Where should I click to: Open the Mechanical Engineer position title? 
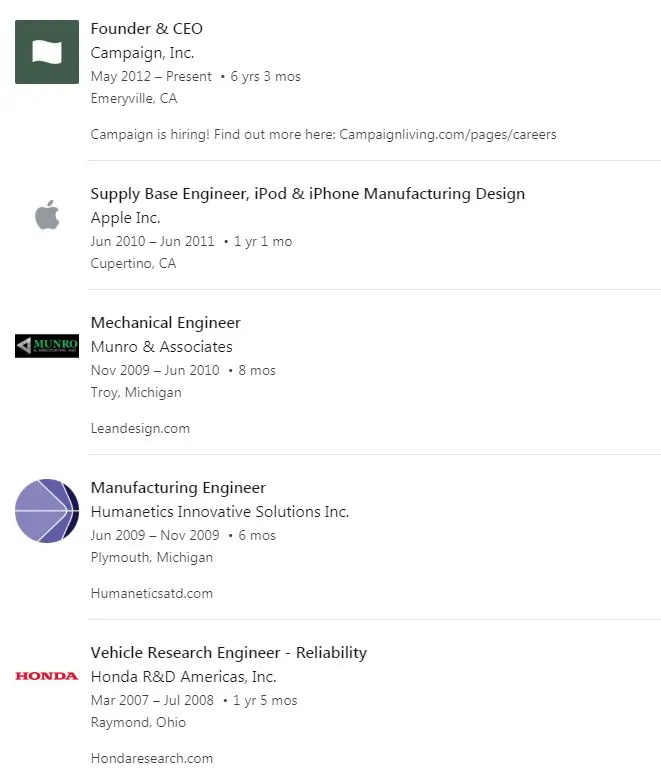165,323
